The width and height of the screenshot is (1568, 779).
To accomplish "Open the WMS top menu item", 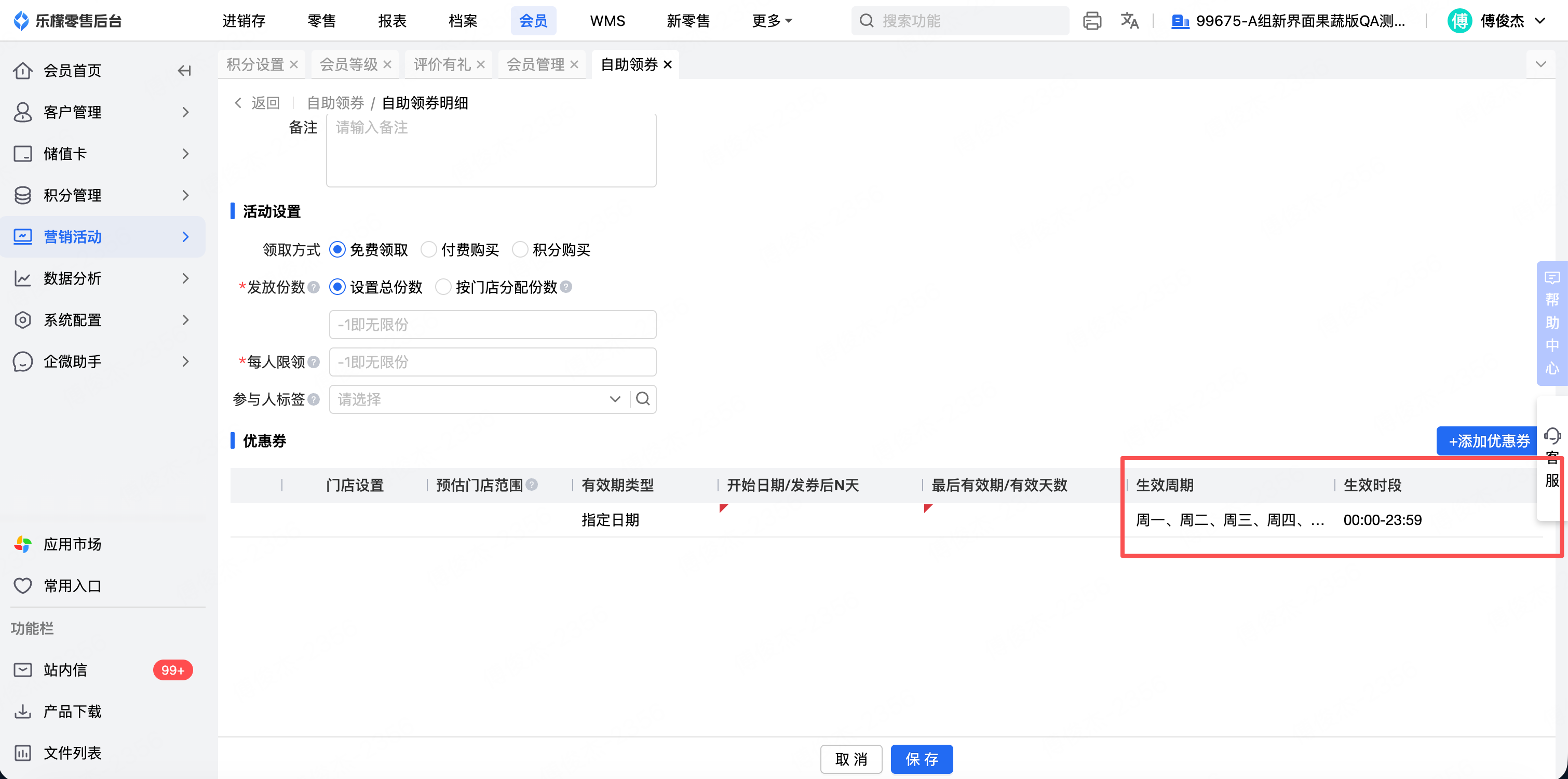I will [607, 21].
